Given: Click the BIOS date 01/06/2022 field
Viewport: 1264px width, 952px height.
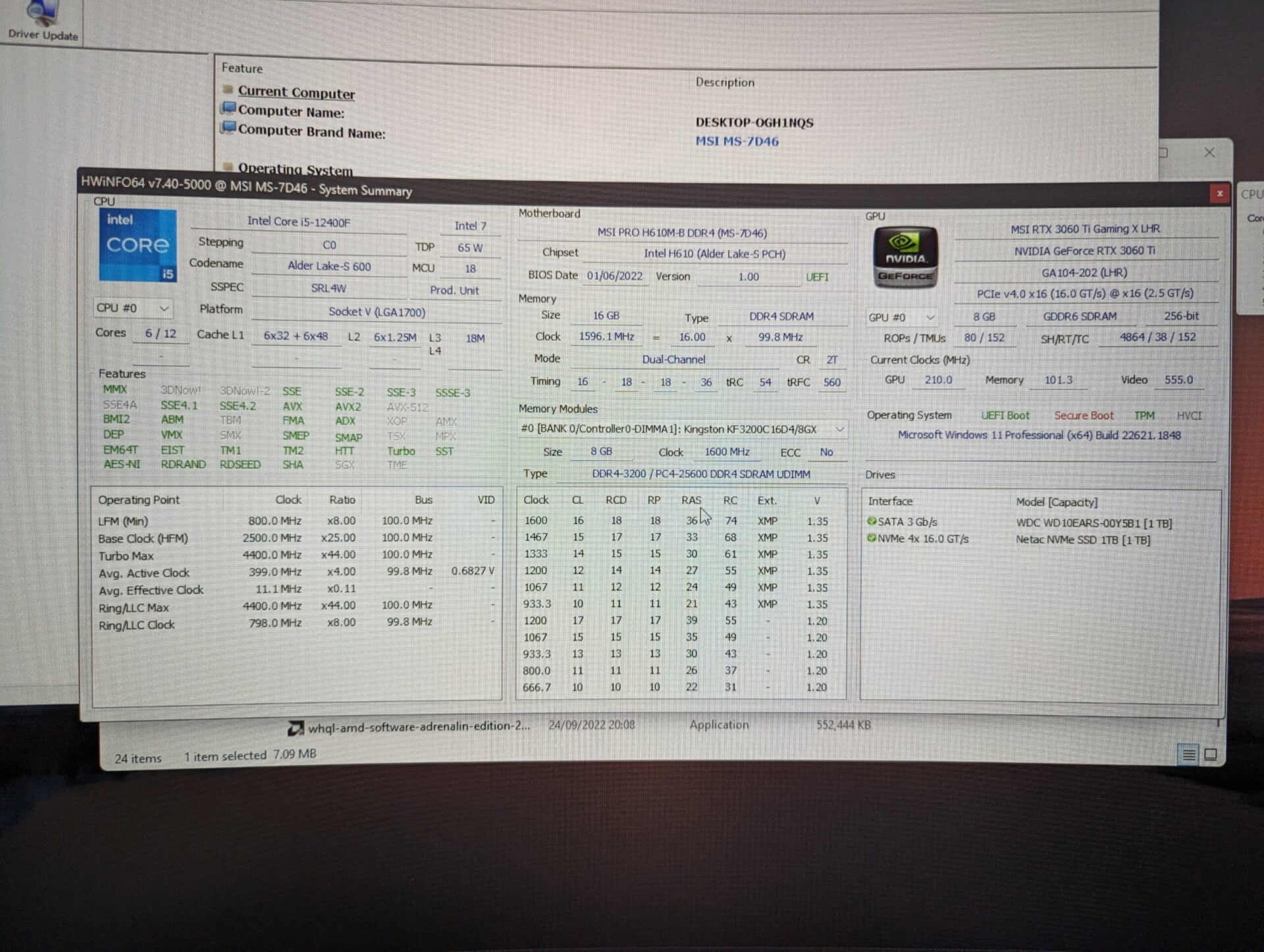Looking at the screenshot, I should pyautogui.click(x=614, y=276).
